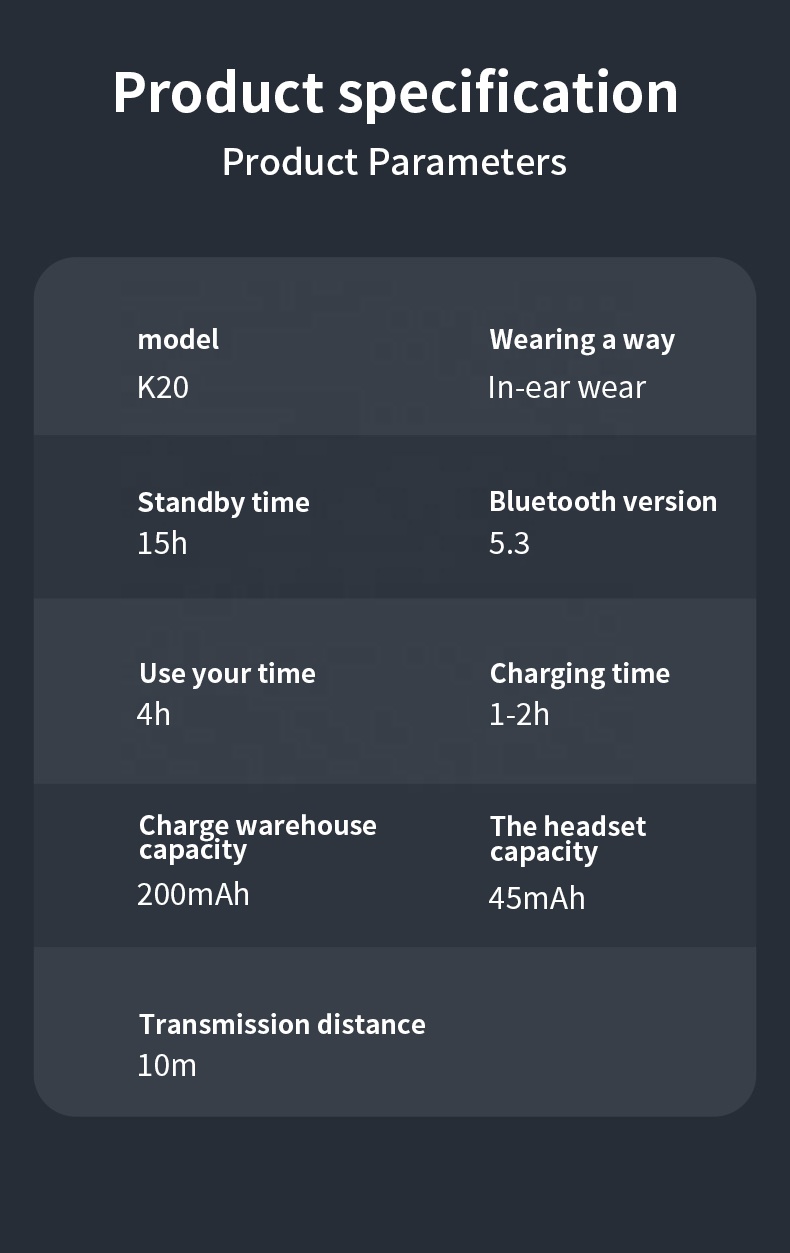Click the K20 model value
Image resolution: width=790 pixels, height=1253 pixels.
tap(163, 387)
